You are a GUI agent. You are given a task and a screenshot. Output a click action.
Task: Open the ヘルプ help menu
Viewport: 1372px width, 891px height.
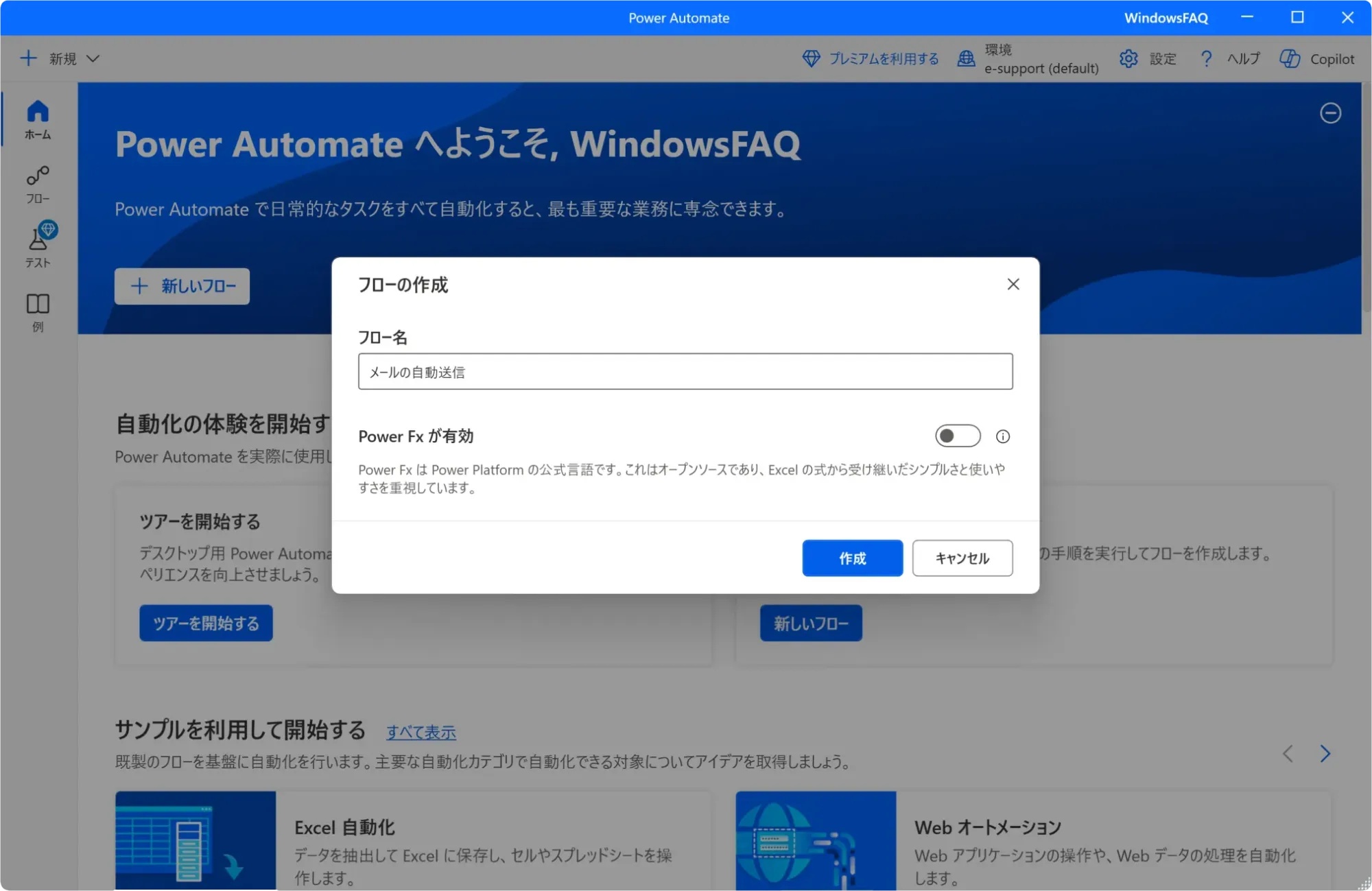pyautogui.click(x=1244, y=59)
